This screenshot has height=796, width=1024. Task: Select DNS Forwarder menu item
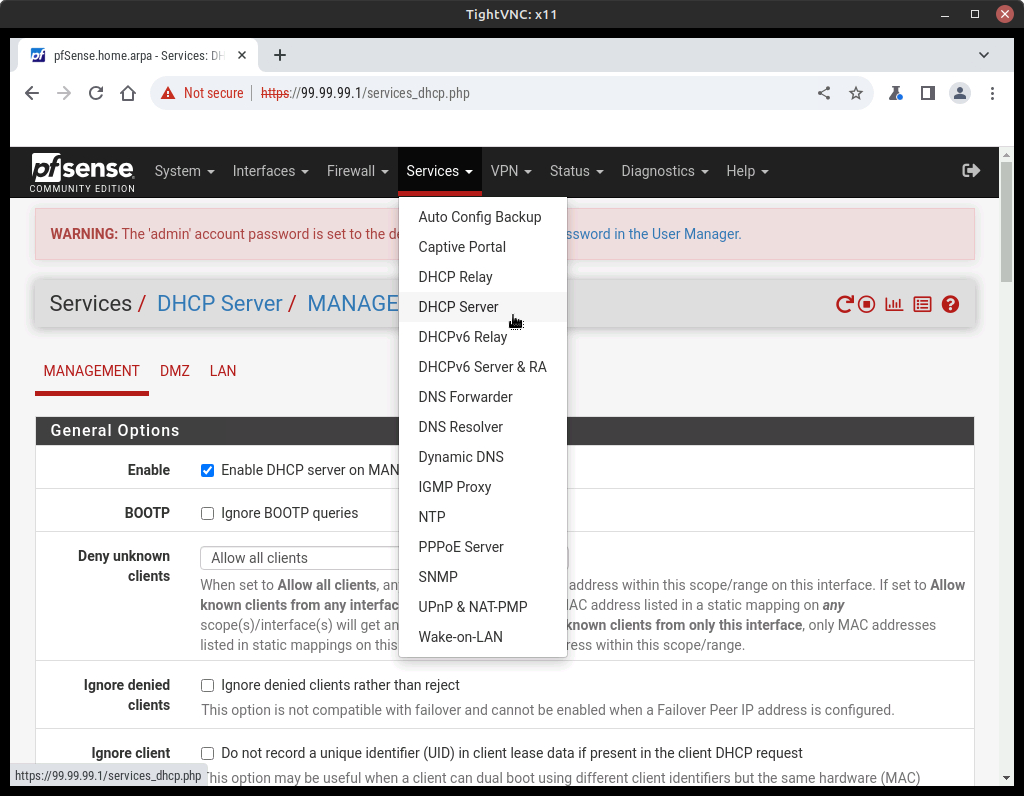pyautogui.click(x=483, y=397)
